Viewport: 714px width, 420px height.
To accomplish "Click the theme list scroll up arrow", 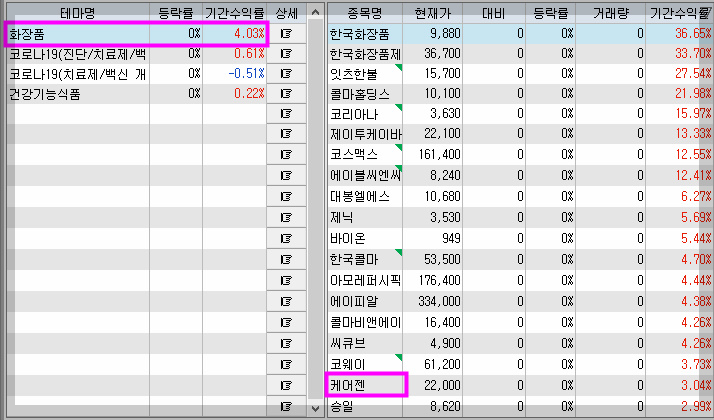I will coord(315,13).
